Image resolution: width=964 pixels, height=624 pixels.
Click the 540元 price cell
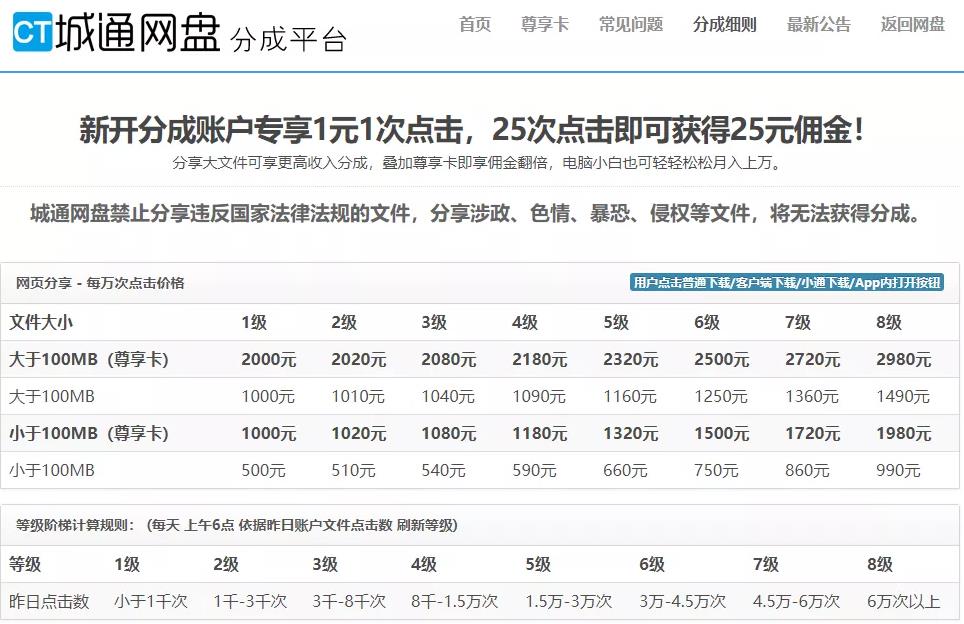point(443,470)
